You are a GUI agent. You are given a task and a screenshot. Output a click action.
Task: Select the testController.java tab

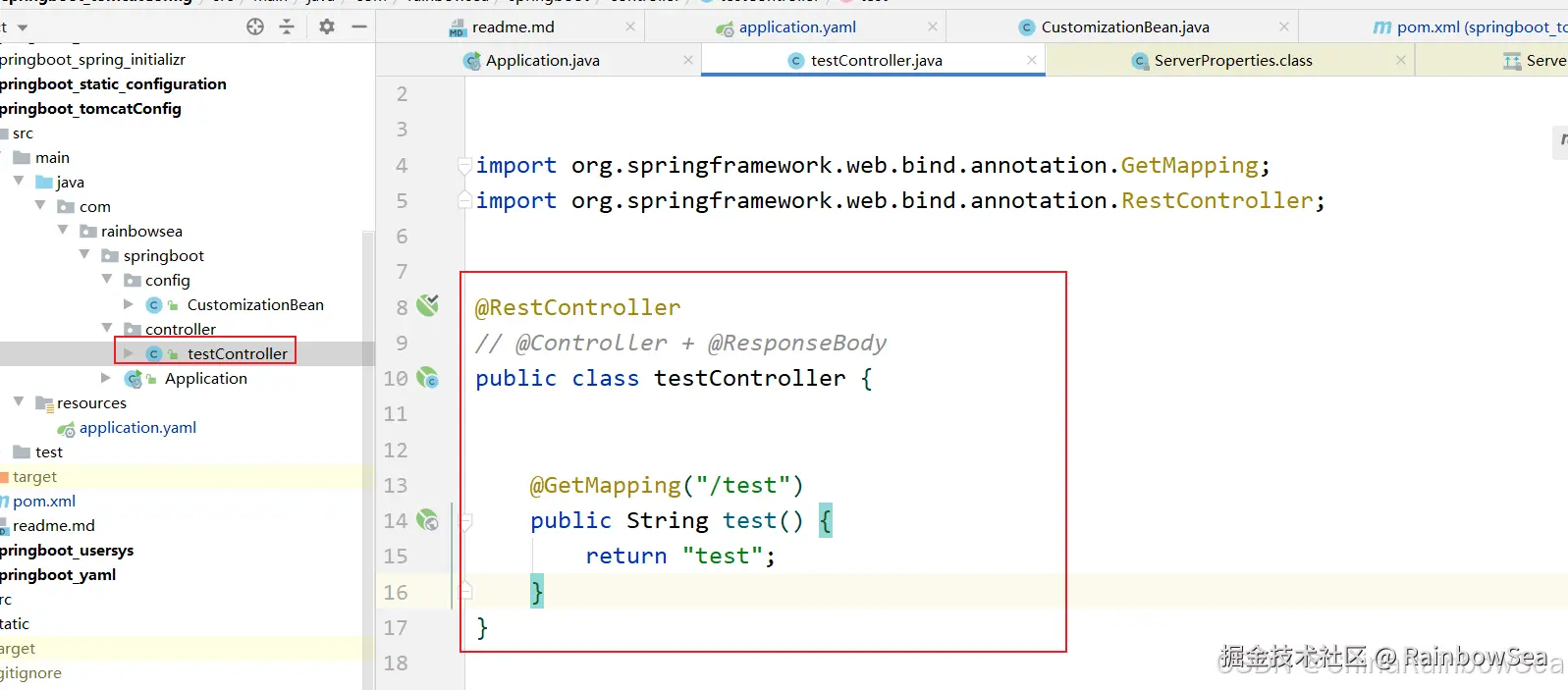[876, 61]
